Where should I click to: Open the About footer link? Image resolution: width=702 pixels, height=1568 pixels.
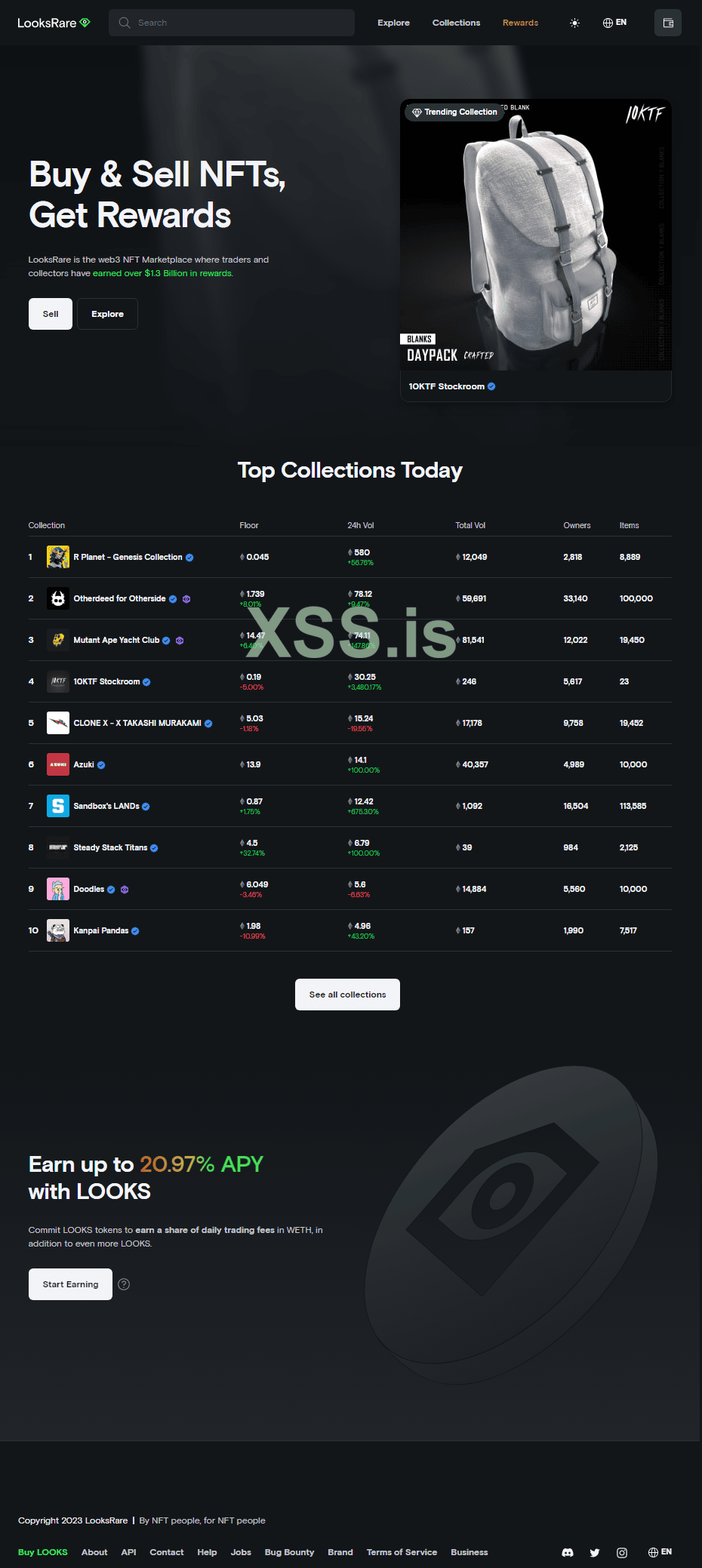pyautogui.click(x=94, y=1552)
